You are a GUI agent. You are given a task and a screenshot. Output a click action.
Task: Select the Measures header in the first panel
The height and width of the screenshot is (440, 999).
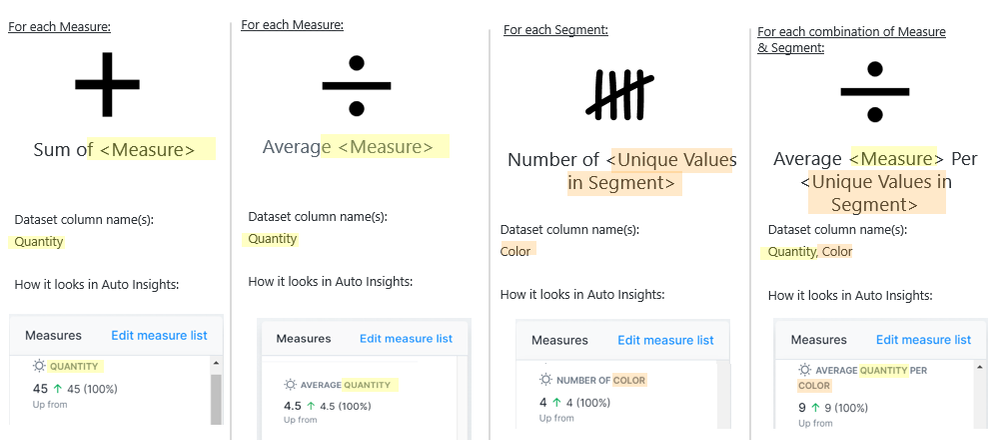tap(53, 336)
